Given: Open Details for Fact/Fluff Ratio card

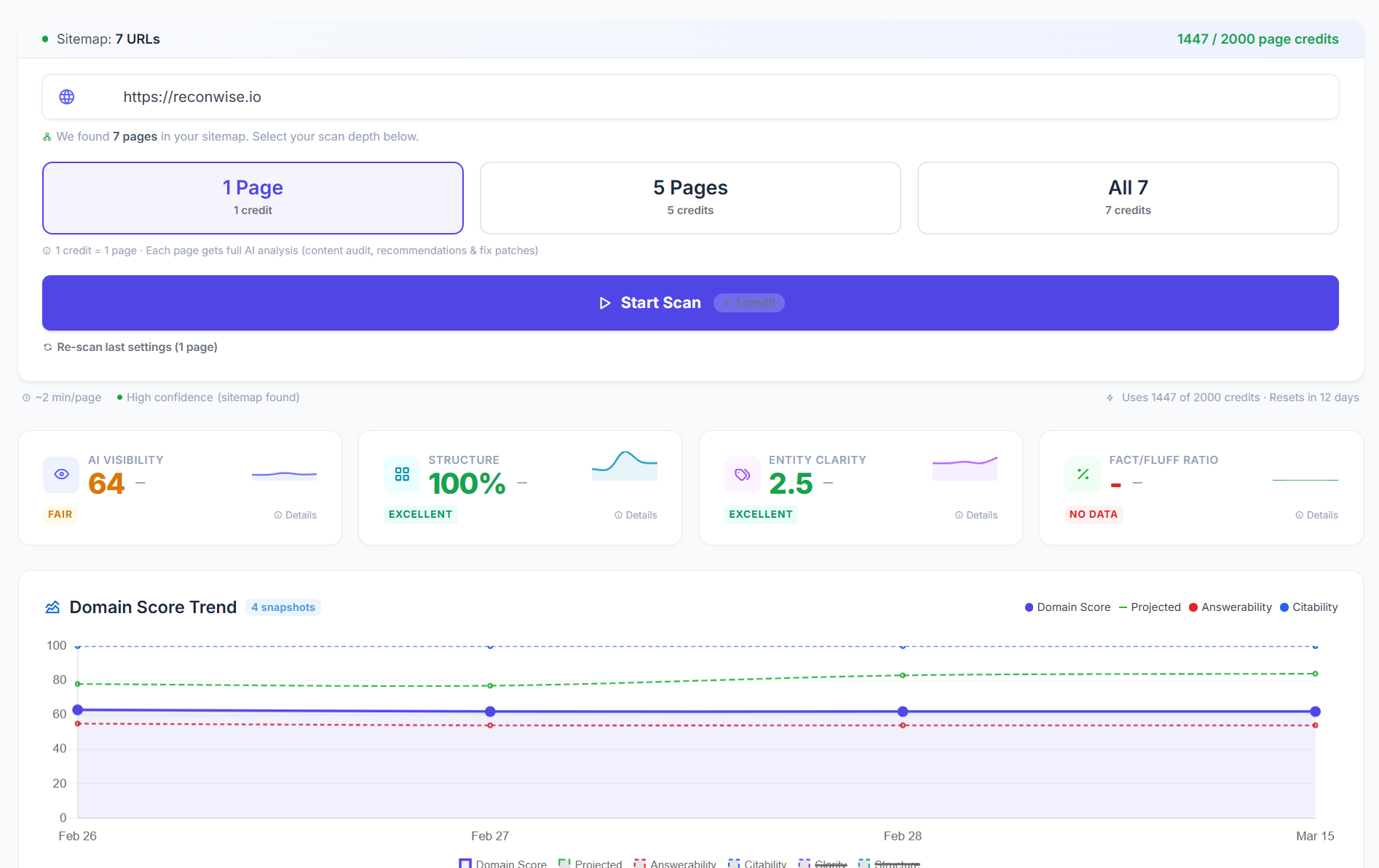Looking at the screenshot, I should click(1316, 515).
